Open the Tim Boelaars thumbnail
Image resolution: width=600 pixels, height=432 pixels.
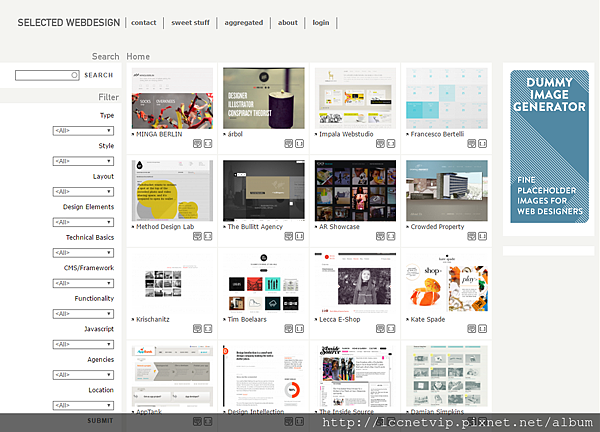pyautogui.click(x=264, y=283)
